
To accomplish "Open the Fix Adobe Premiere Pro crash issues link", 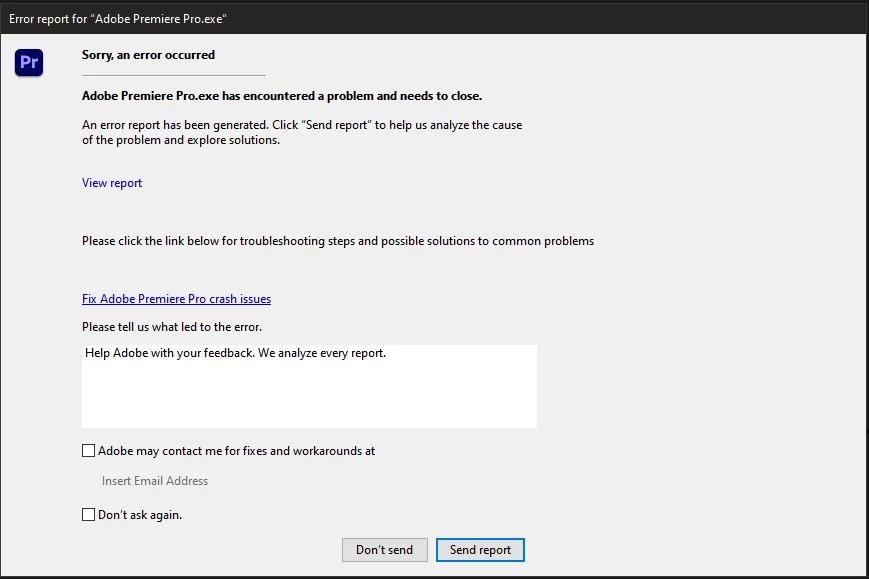I will coord(176,299).
